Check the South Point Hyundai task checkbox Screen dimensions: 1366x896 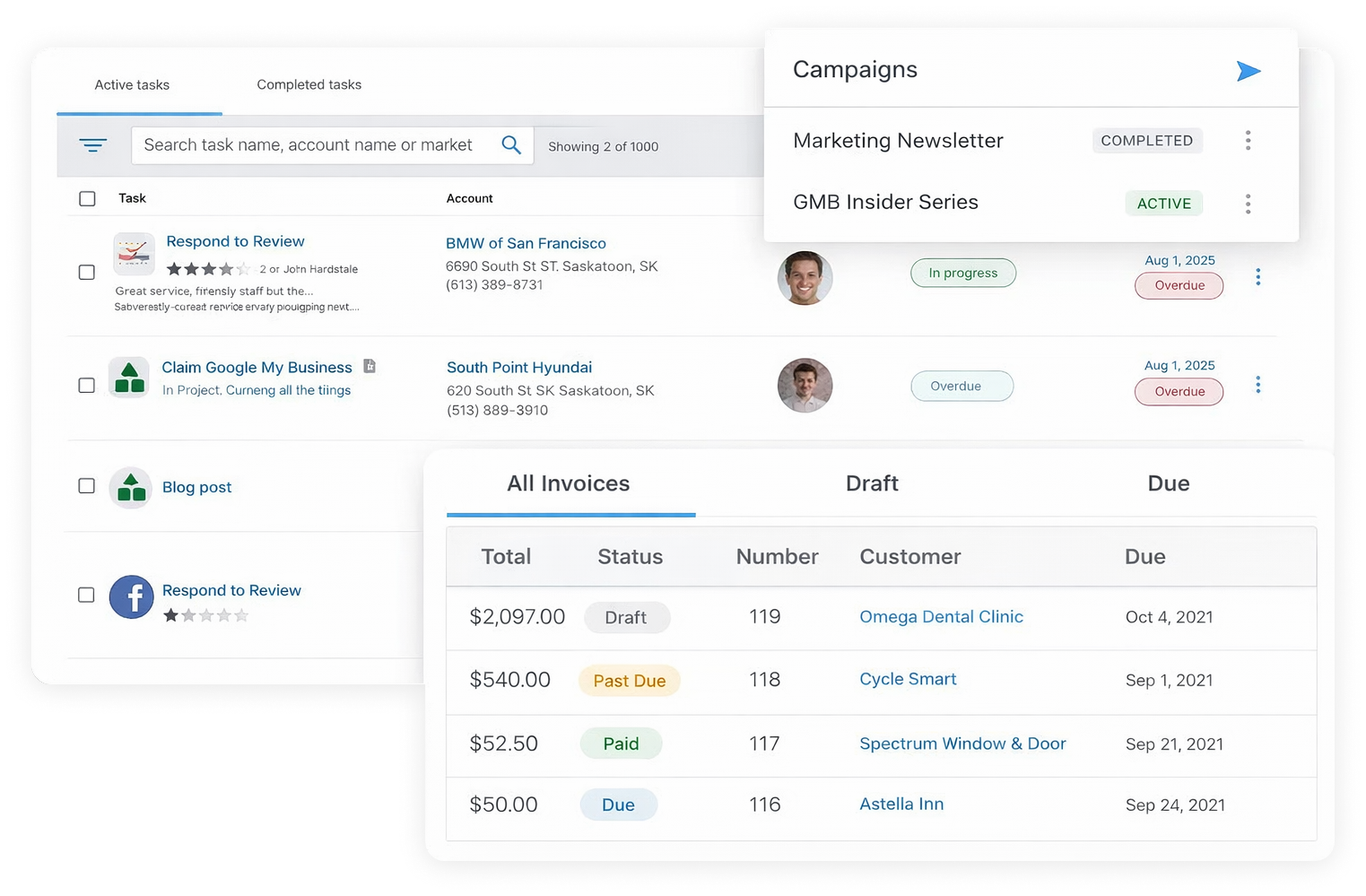click(x=86, y=385)
